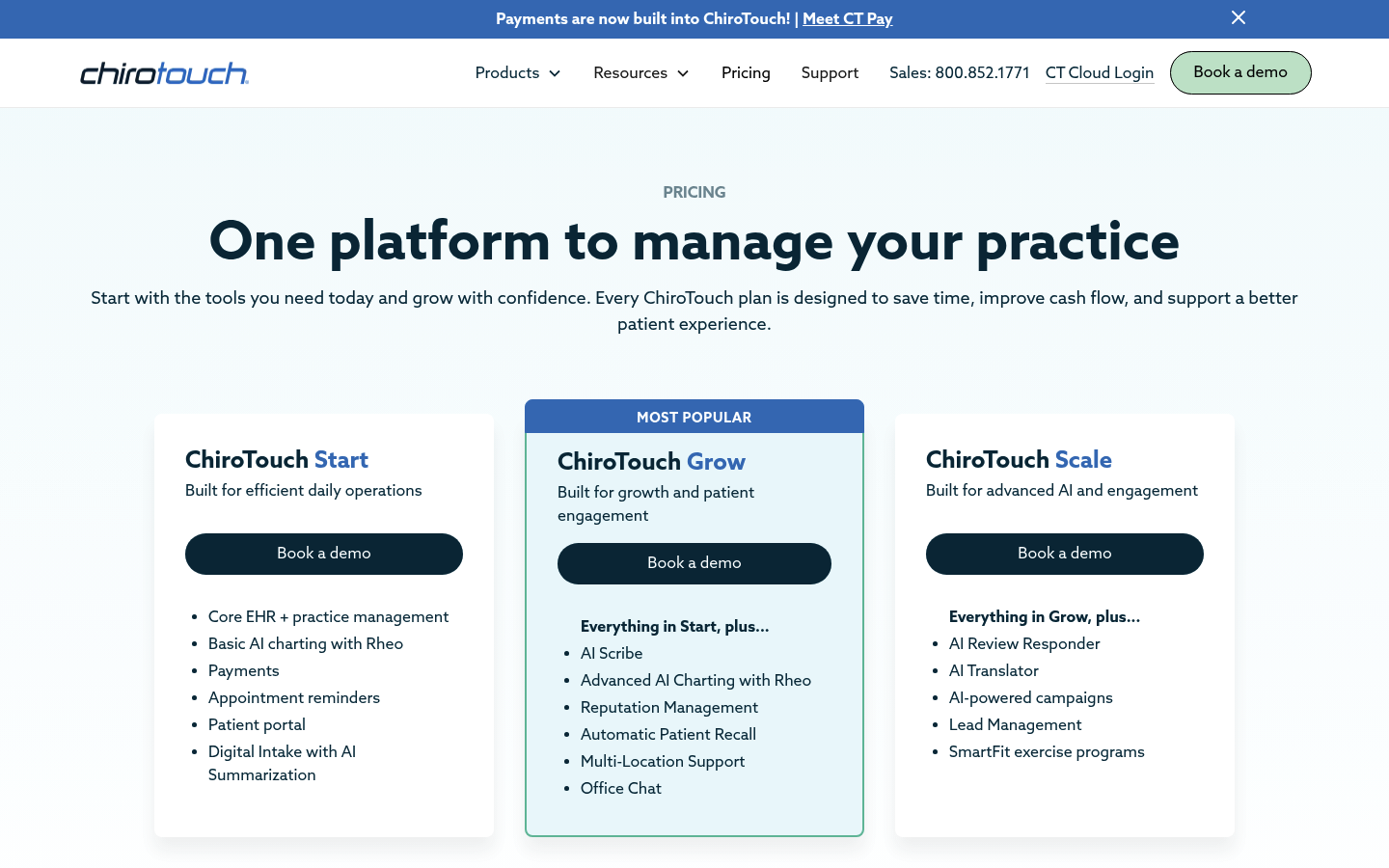Viewport: 1389px width, 868px height.
Task: Open the Products navigation item
Action: pyautogui.click(x=507, y=73)
